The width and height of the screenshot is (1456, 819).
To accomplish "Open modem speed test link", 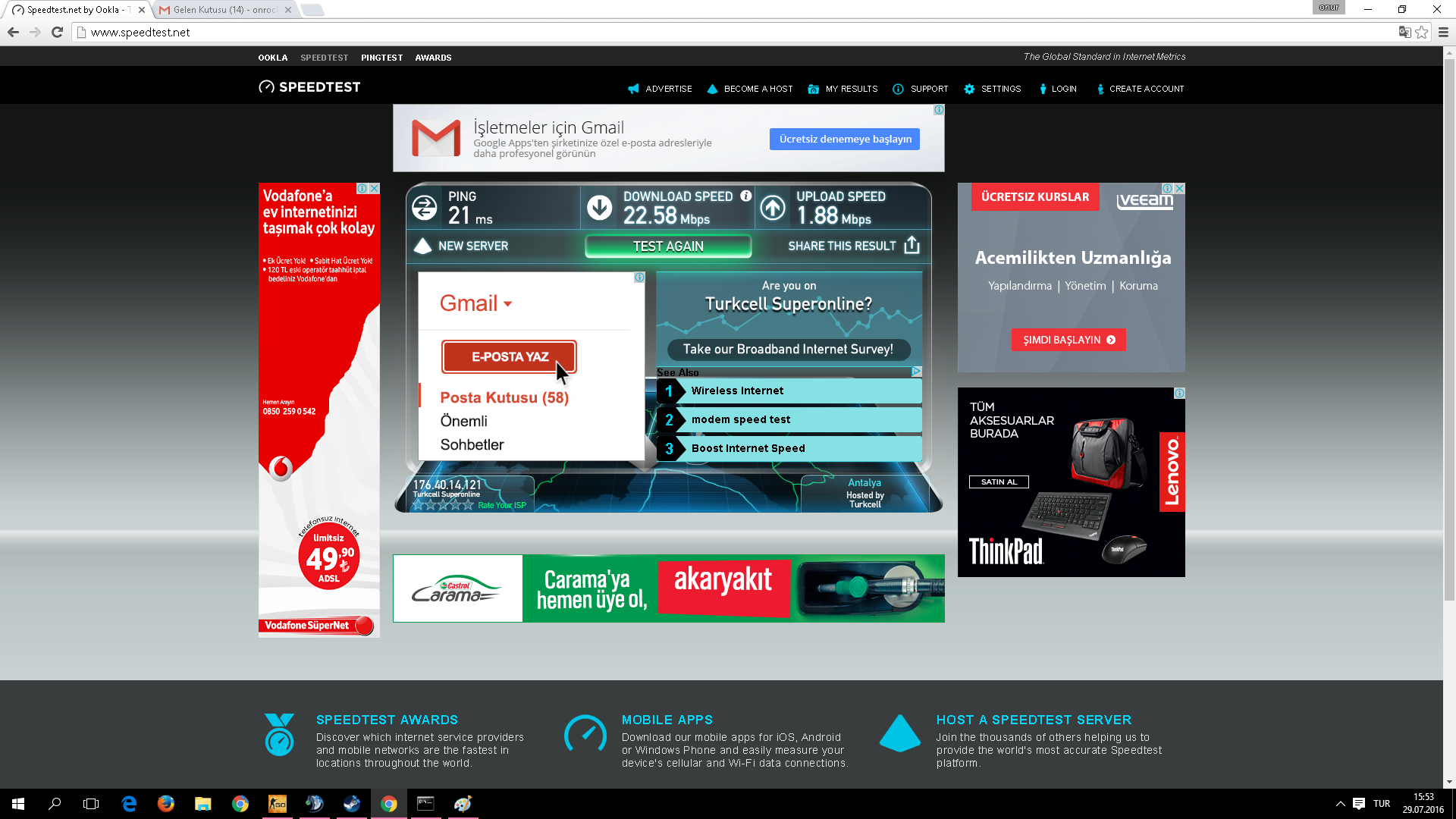I will [x=789, y=419].
